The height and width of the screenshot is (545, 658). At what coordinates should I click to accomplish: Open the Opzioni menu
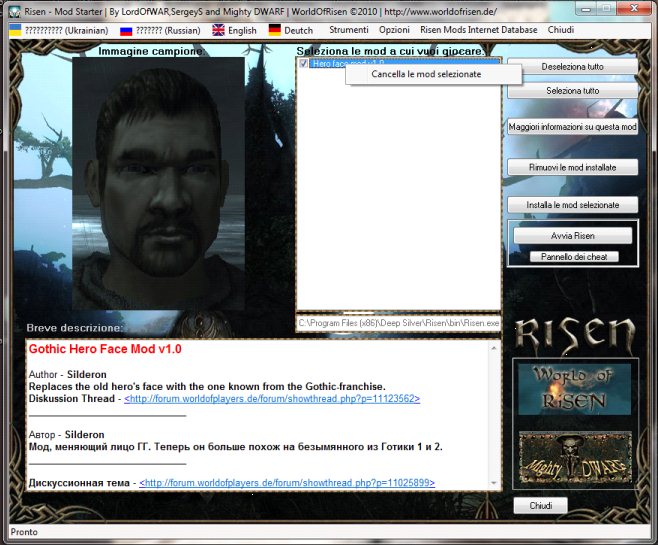pyautogui.click(x=394, y=30)
